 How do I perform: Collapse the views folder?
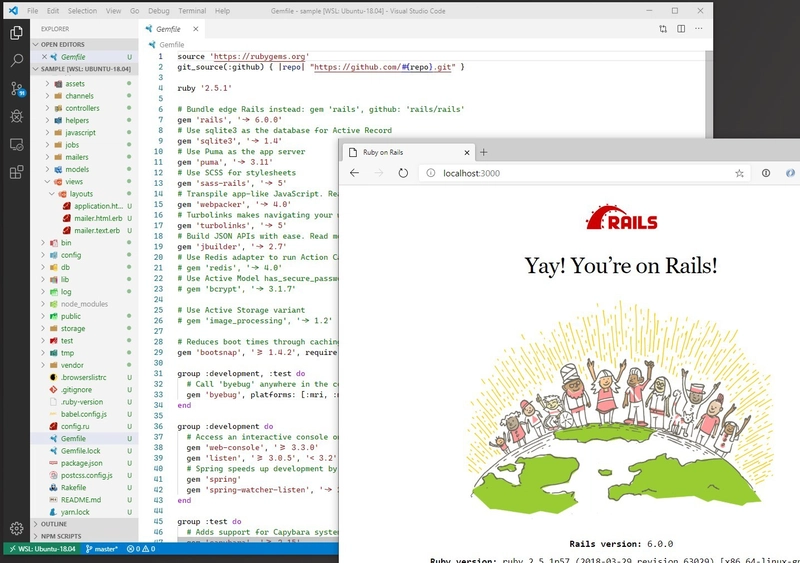[x=76, y=182]
